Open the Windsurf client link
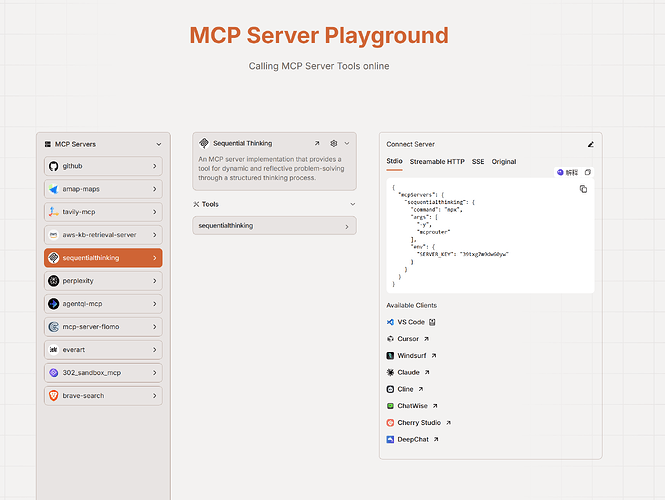The width and height of the screenshot is (665, 500). click(x=411, y=355)
